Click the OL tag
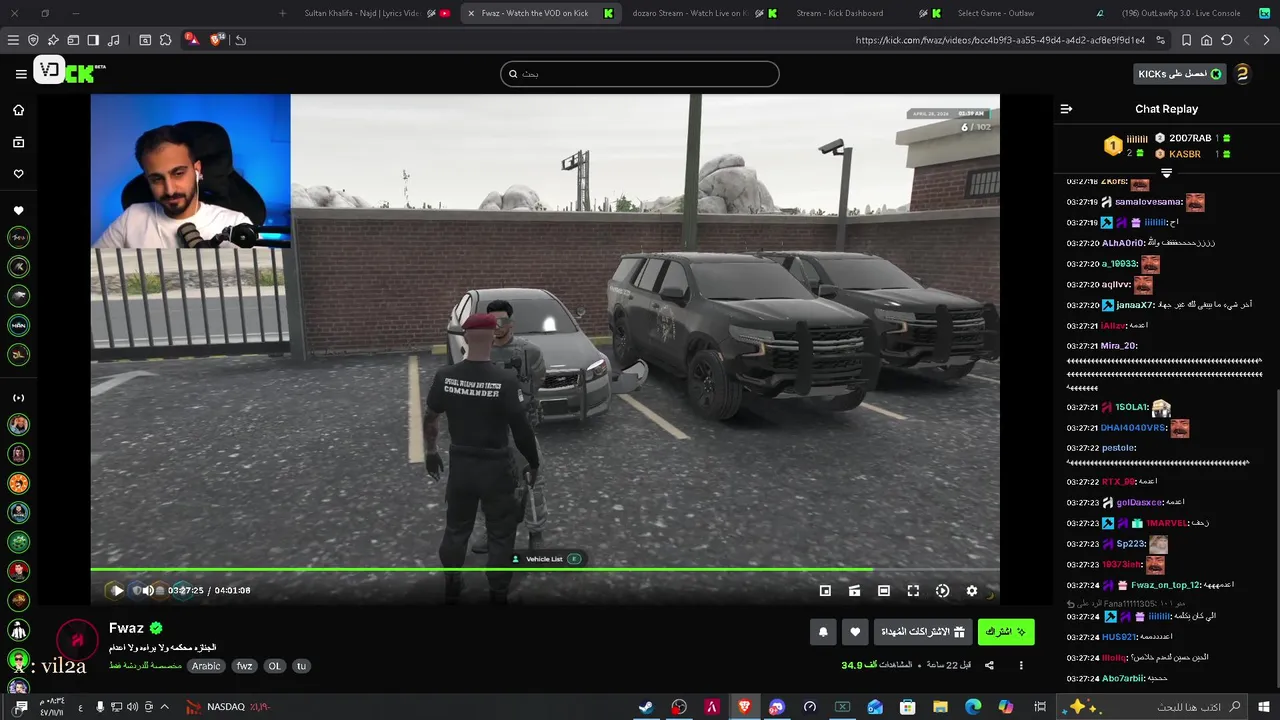 pyautogui.click(x=274, y=666)
